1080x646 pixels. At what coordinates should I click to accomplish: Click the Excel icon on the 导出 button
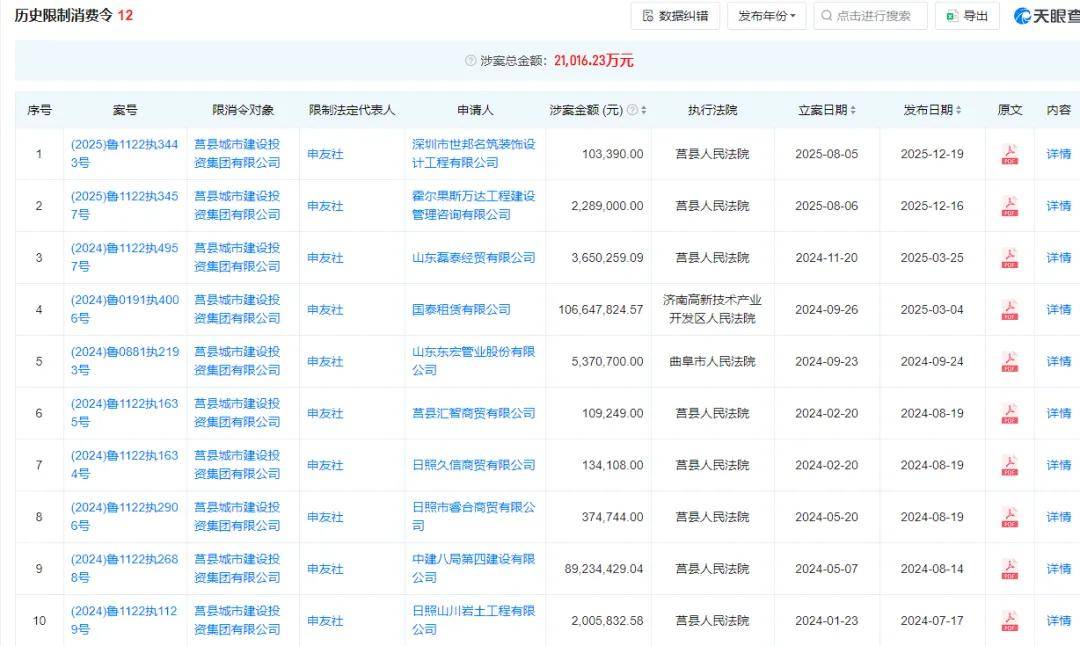click(949, 15)
